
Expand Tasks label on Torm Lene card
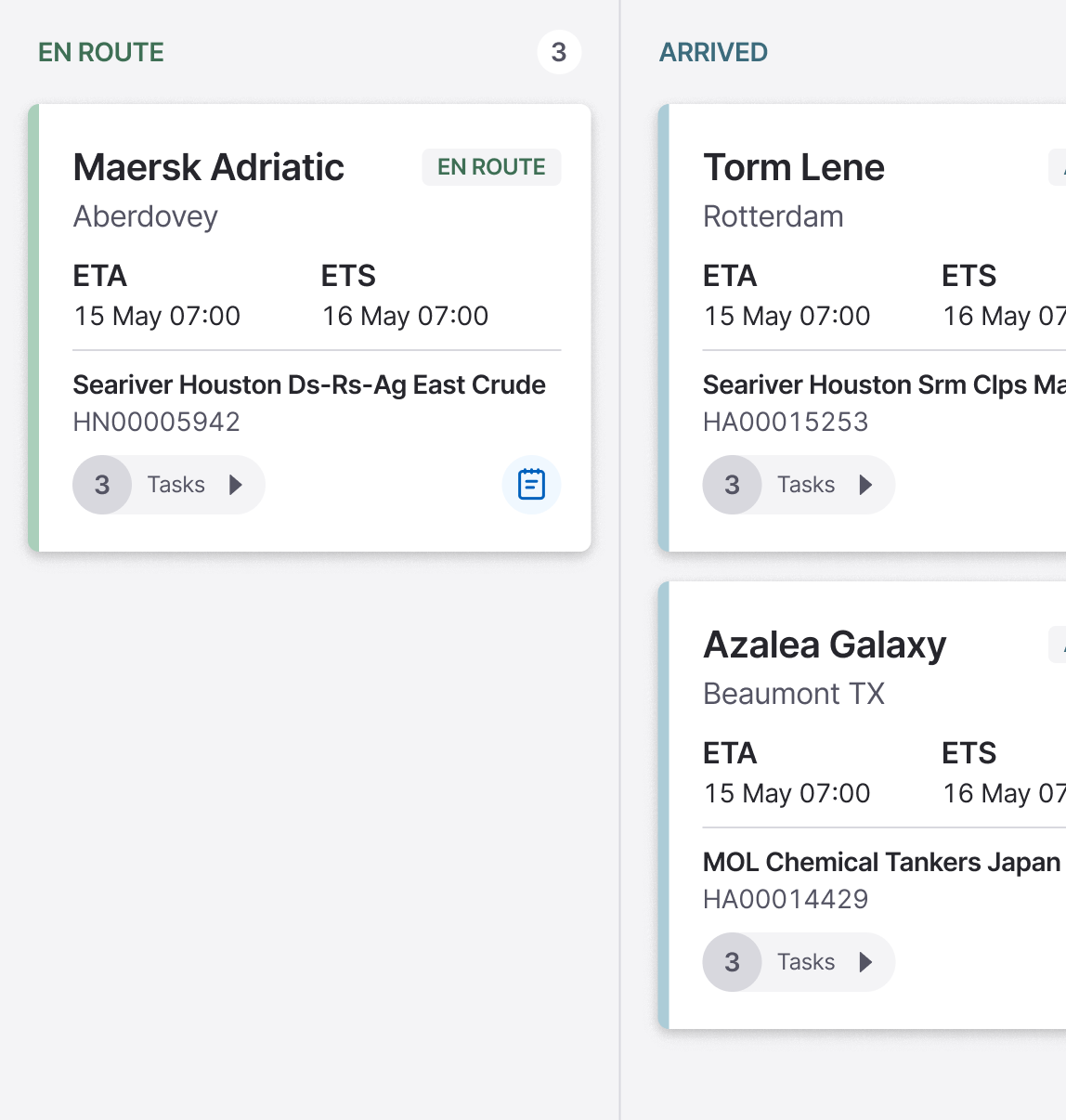pyautogui.click(x=806, y=485)
